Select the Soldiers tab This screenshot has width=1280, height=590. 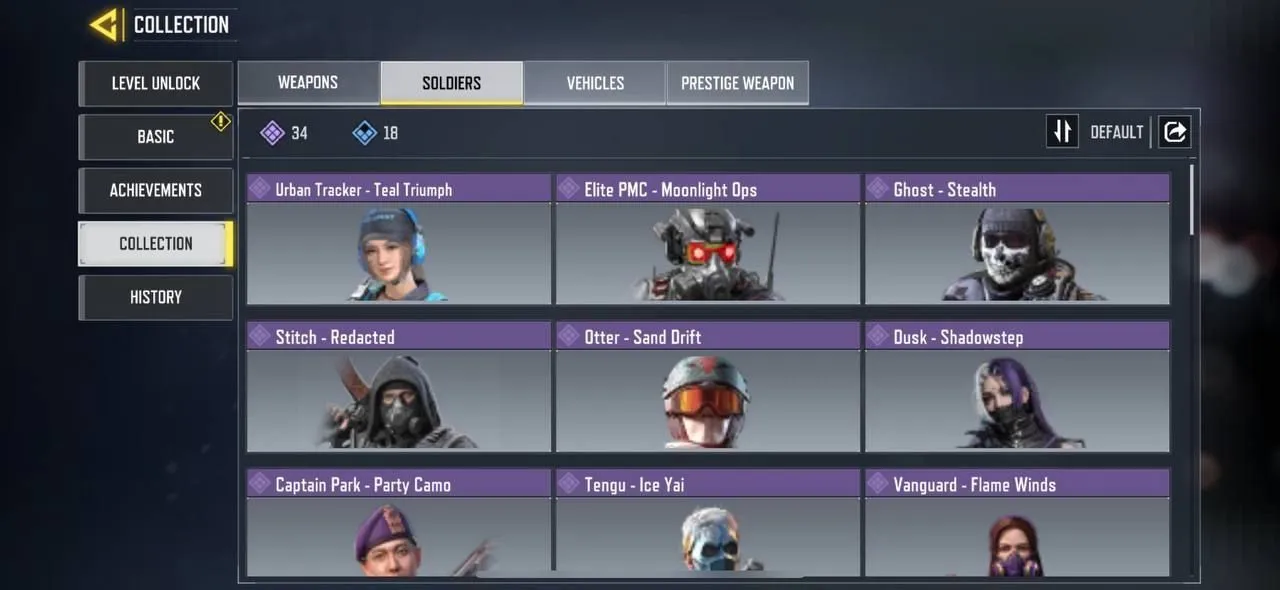[x=451, y=83]
